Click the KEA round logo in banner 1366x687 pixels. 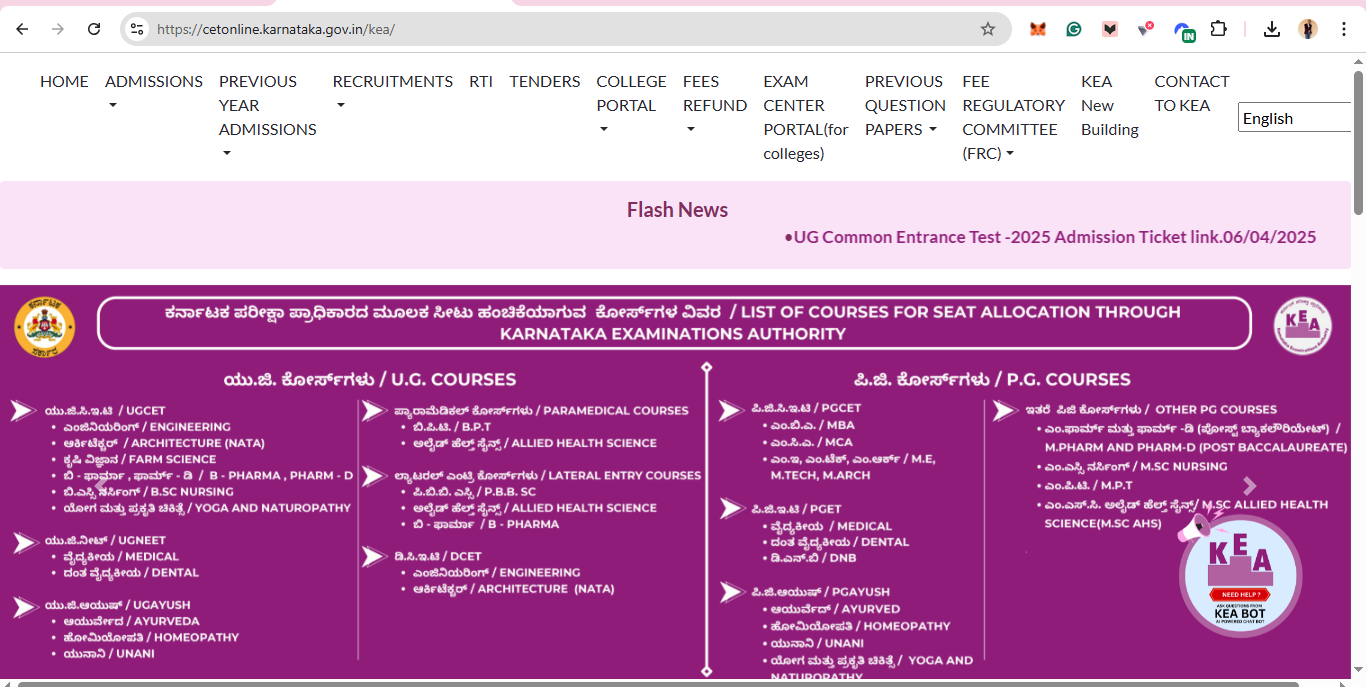click(x=1302, y=326)
